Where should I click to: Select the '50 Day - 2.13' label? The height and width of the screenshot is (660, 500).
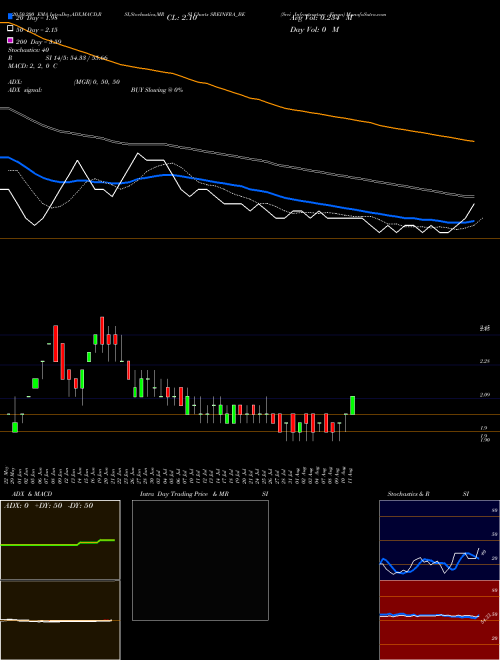coord(36,30)
